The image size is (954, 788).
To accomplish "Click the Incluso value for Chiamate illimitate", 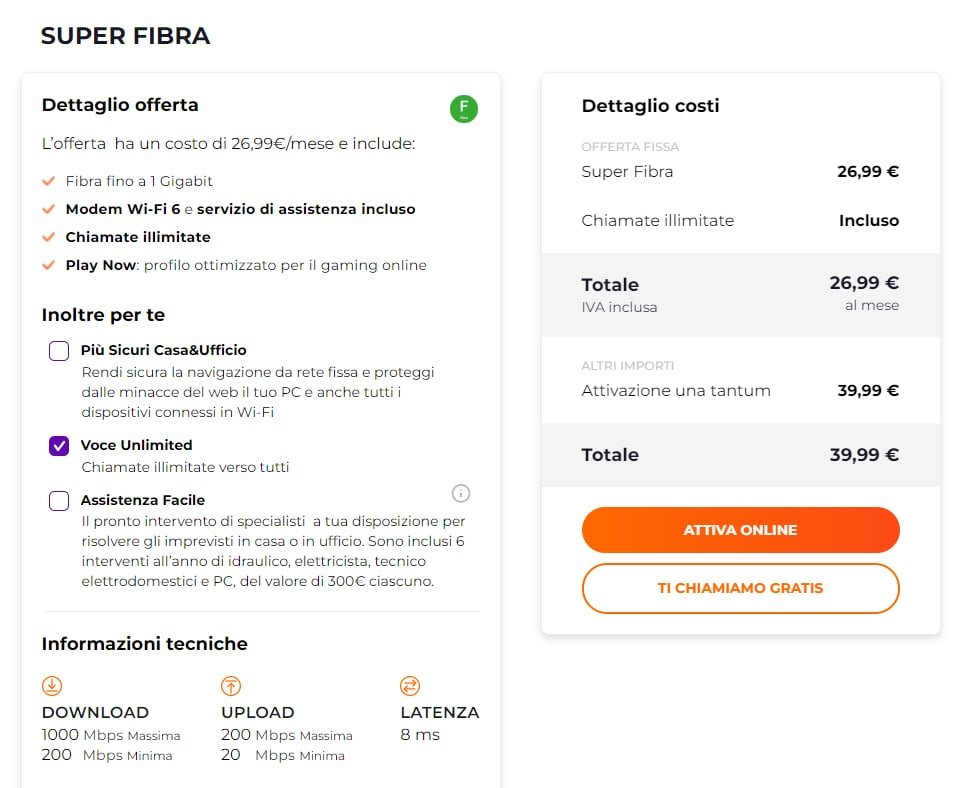I will pyautogui.click(x=868, y=220).
